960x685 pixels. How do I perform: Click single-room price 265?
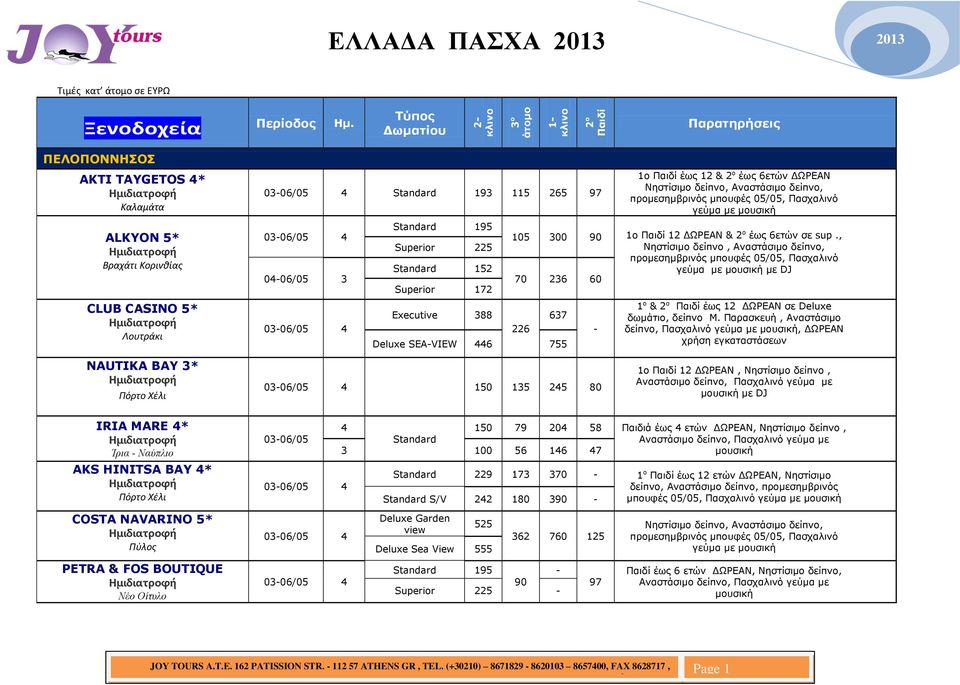[x=558, y=193]
